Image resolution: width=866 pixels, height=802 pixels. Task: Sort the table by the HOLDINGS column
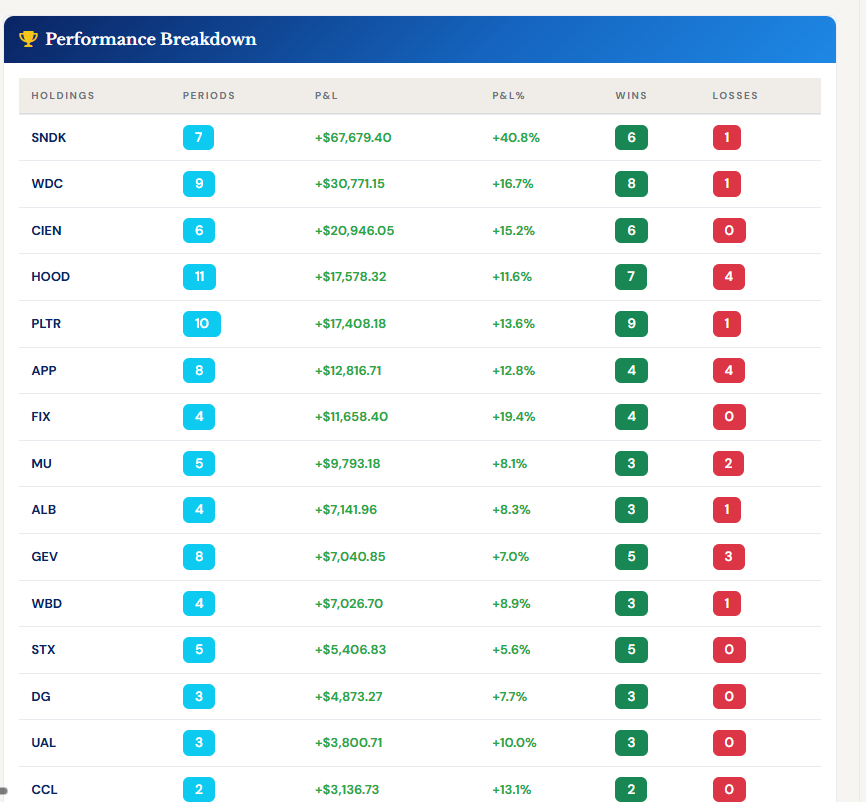(x=63, y=96)
